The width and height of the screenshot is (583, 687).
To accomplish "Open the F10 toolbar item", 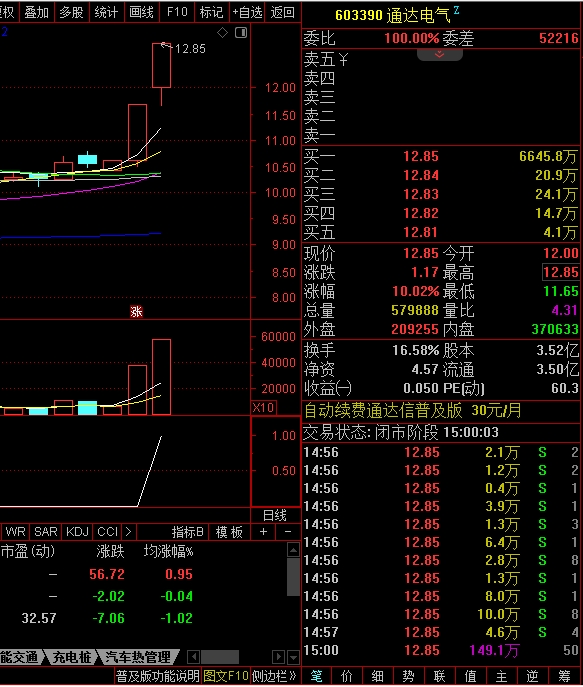I will coord(177,12).
